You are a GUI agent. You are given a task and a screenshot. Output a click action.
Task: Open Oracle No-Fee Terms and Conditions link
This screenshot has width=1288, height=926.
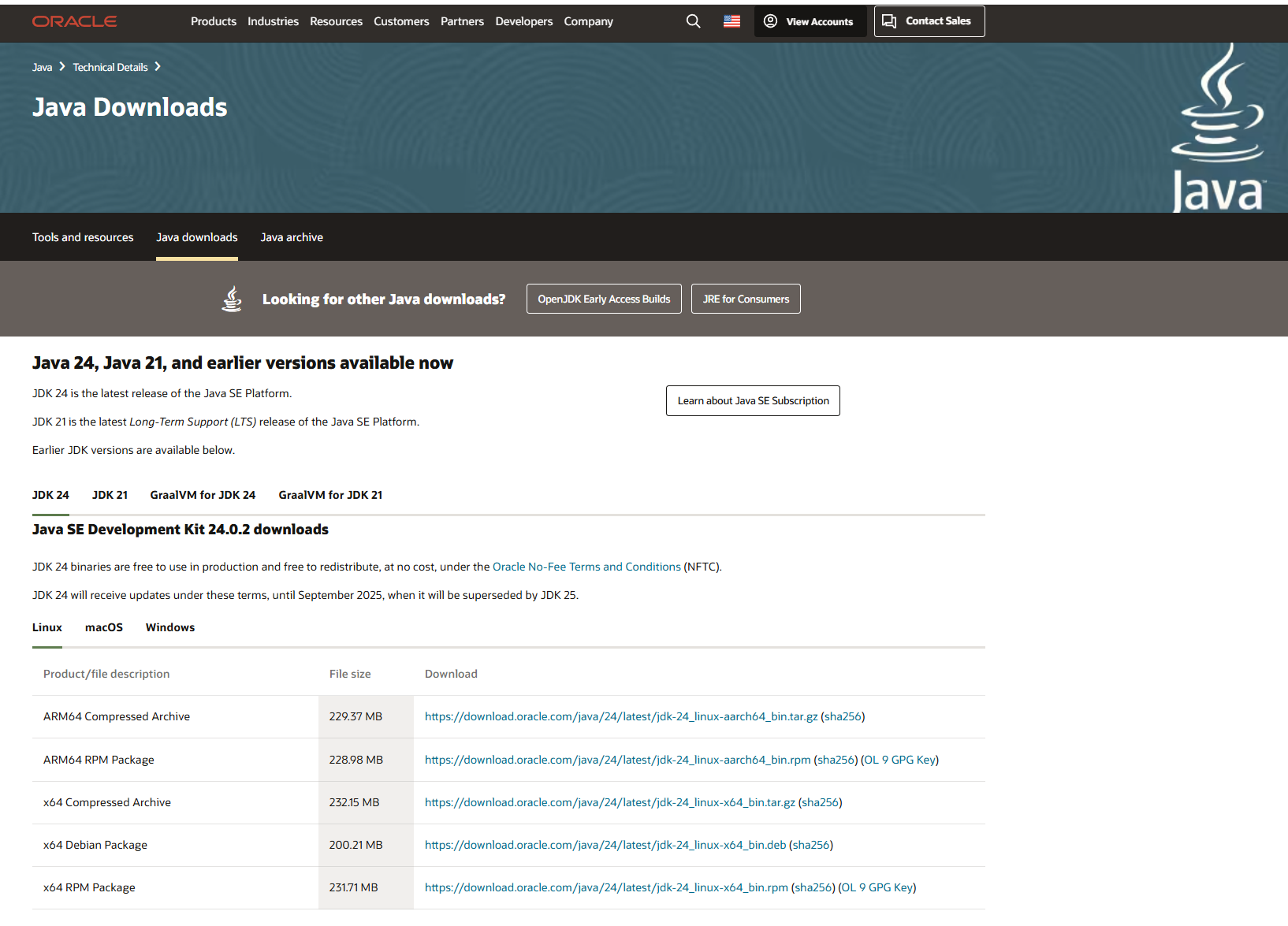click(586, 567)
